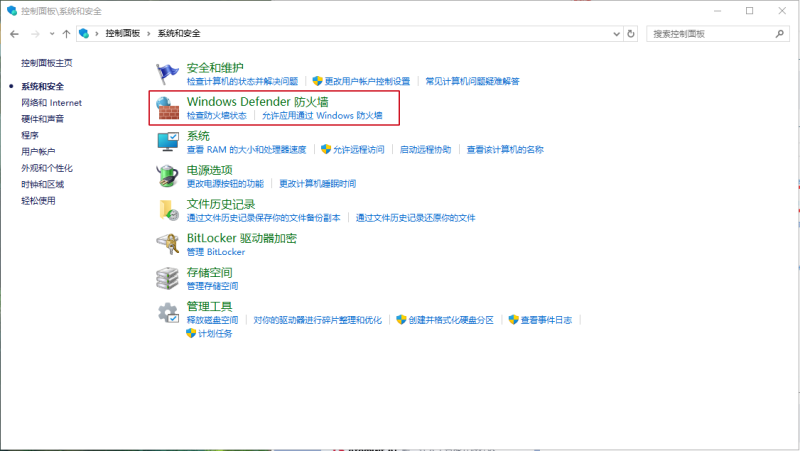Click 常见计算机问题疑难解答 link

pyautogui.click(x=472, y=81)
